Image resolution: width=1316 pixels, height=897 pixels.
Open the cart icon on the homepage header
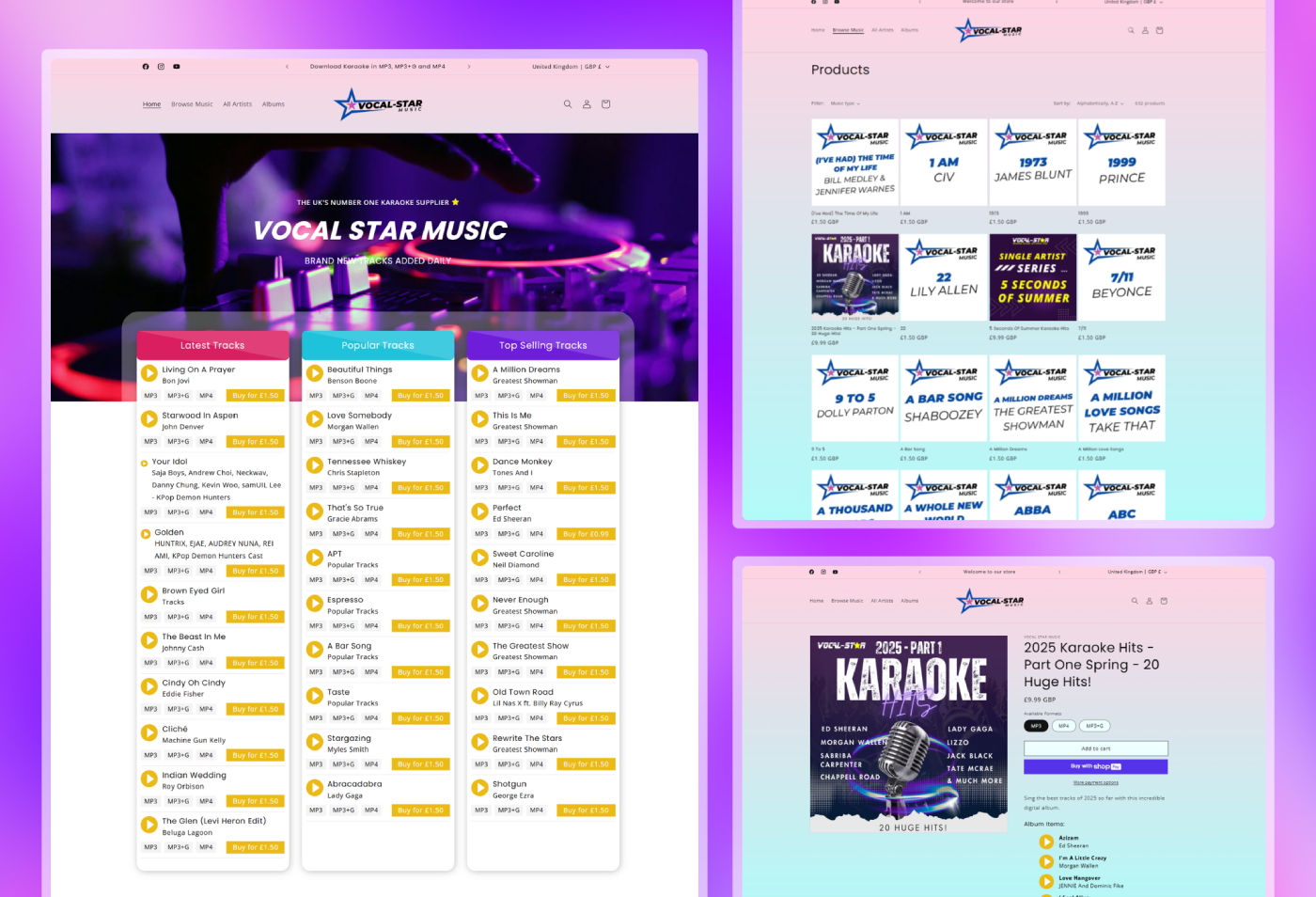coord(605,104)
